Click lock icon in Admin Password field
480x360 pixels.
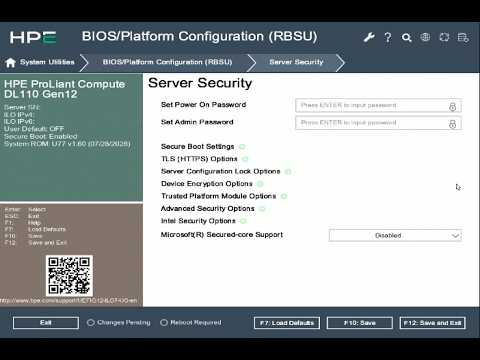point(452,124)
